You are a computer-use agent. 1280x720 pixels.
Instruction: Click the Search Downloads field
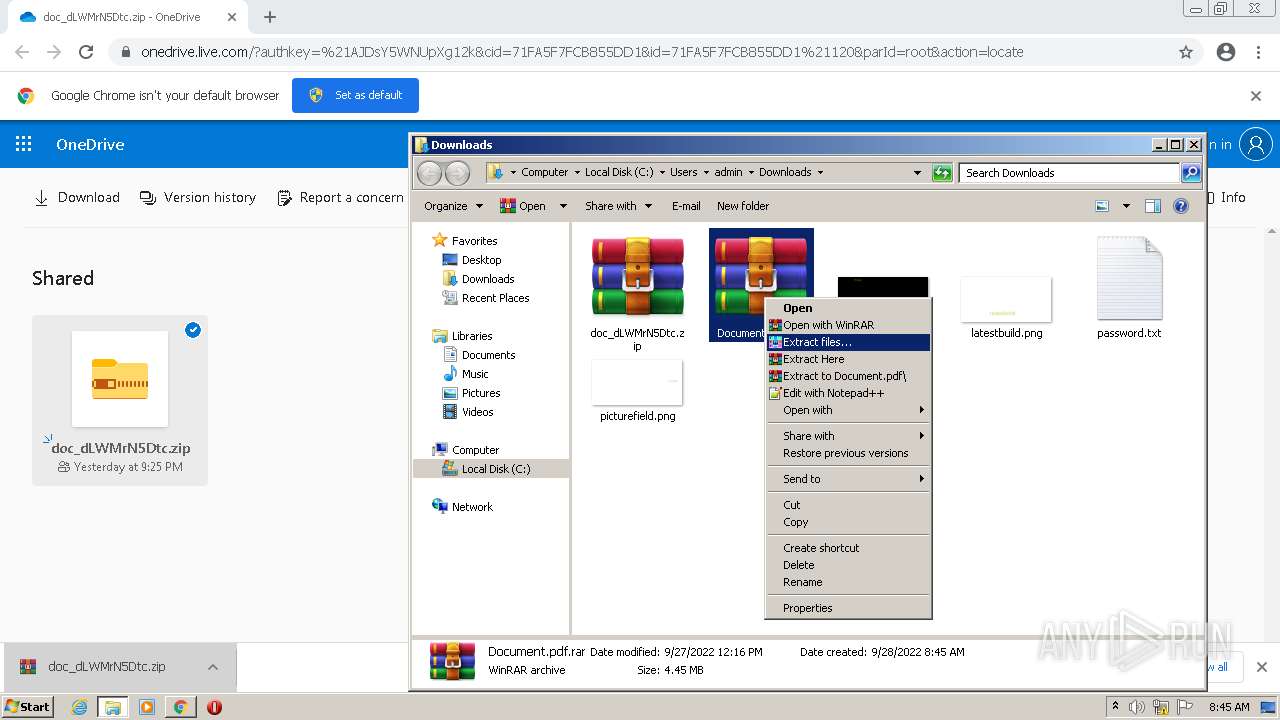click(x=1068, y=173)
